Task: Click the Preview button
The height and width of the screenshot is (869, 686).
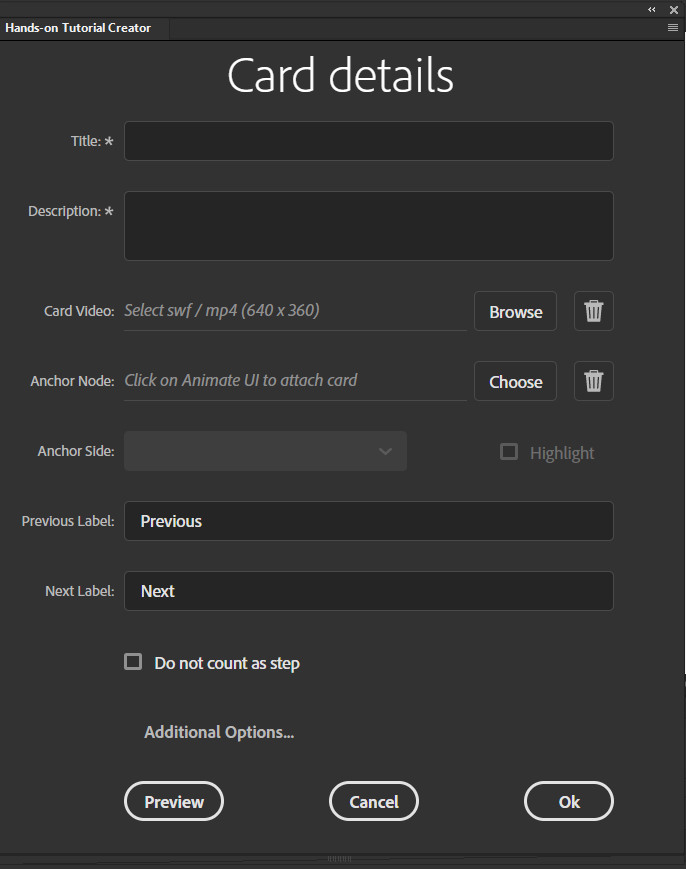Action: (174, 801)
